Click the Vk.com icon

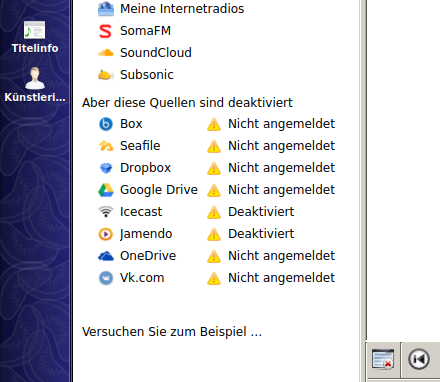[106, 278]
